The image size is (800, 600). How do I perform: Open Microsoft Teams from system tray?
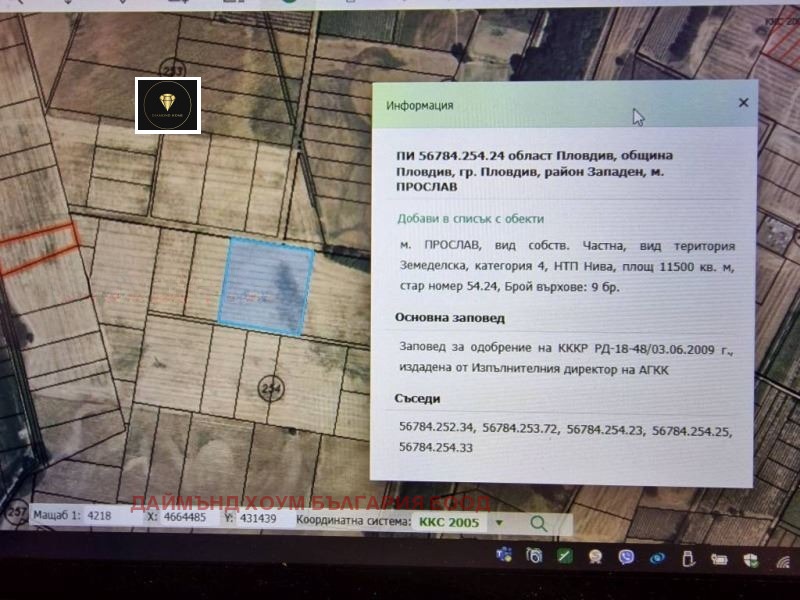[x=504, y=555]
